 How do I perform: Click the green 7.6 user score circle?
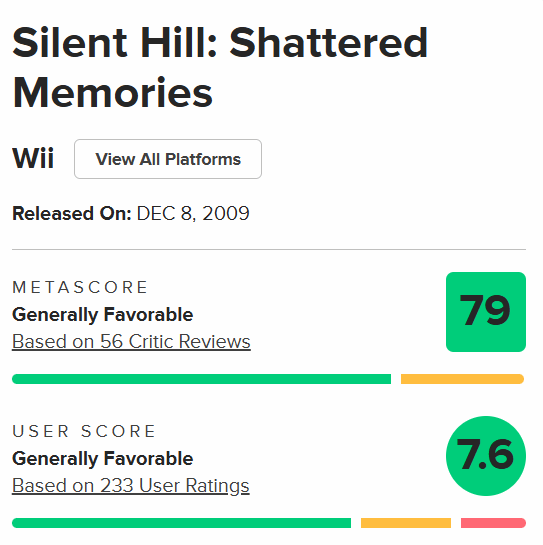tap(486, 456)
